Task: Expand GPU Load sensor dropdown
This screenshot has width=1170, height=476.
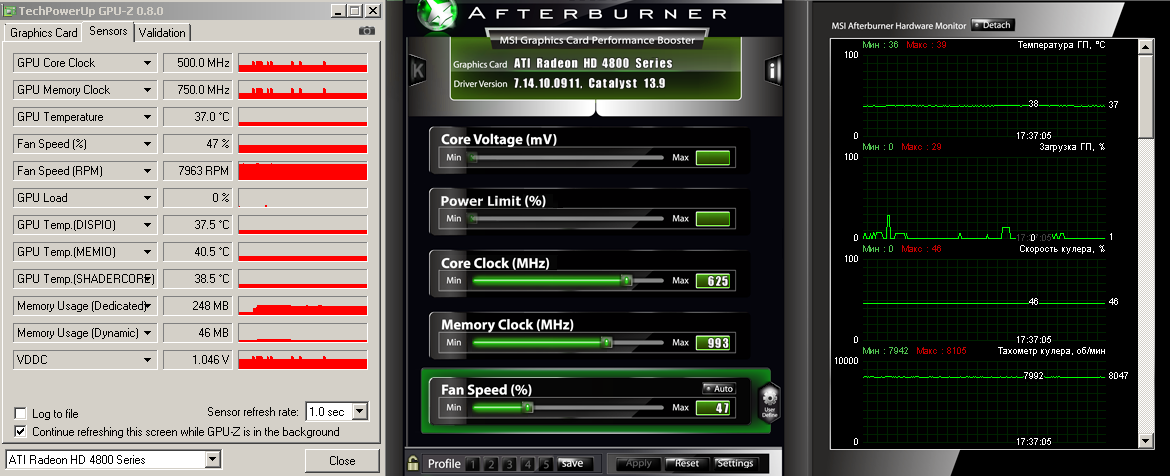Action: click(x=148, y=198)
